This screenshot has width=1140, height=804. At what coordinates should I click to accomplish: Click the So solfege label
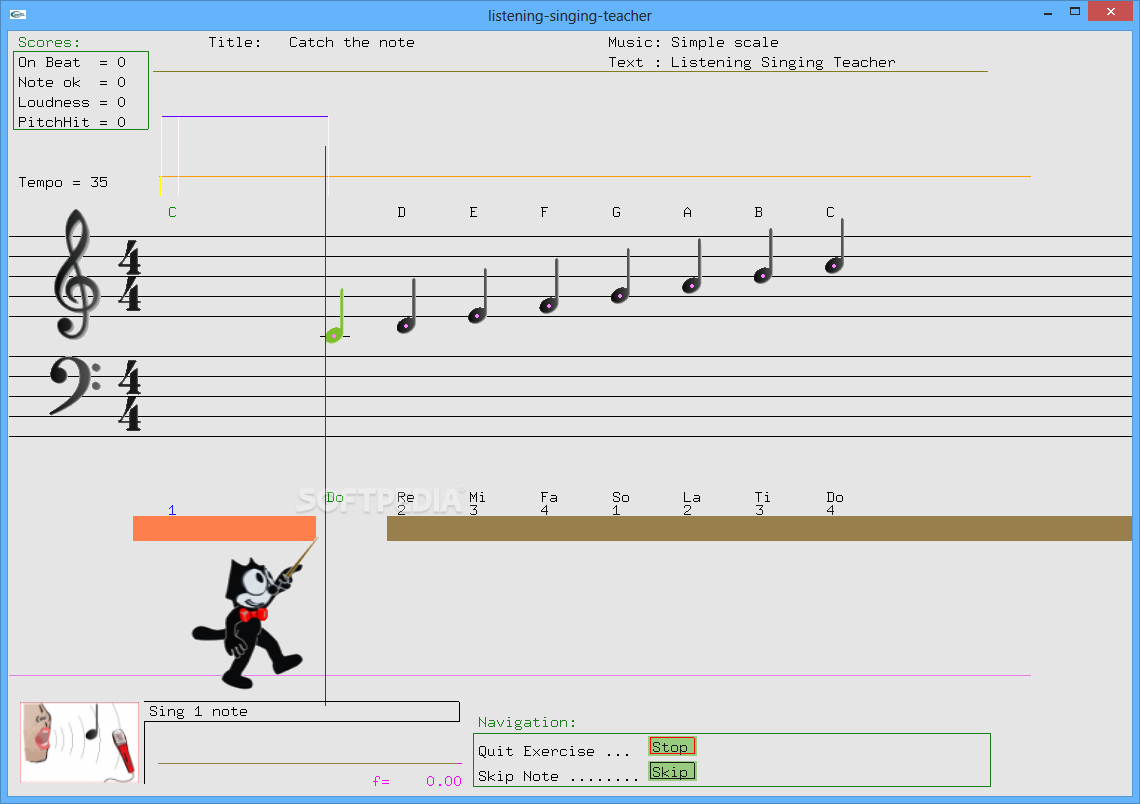click(x=620, y=497)
